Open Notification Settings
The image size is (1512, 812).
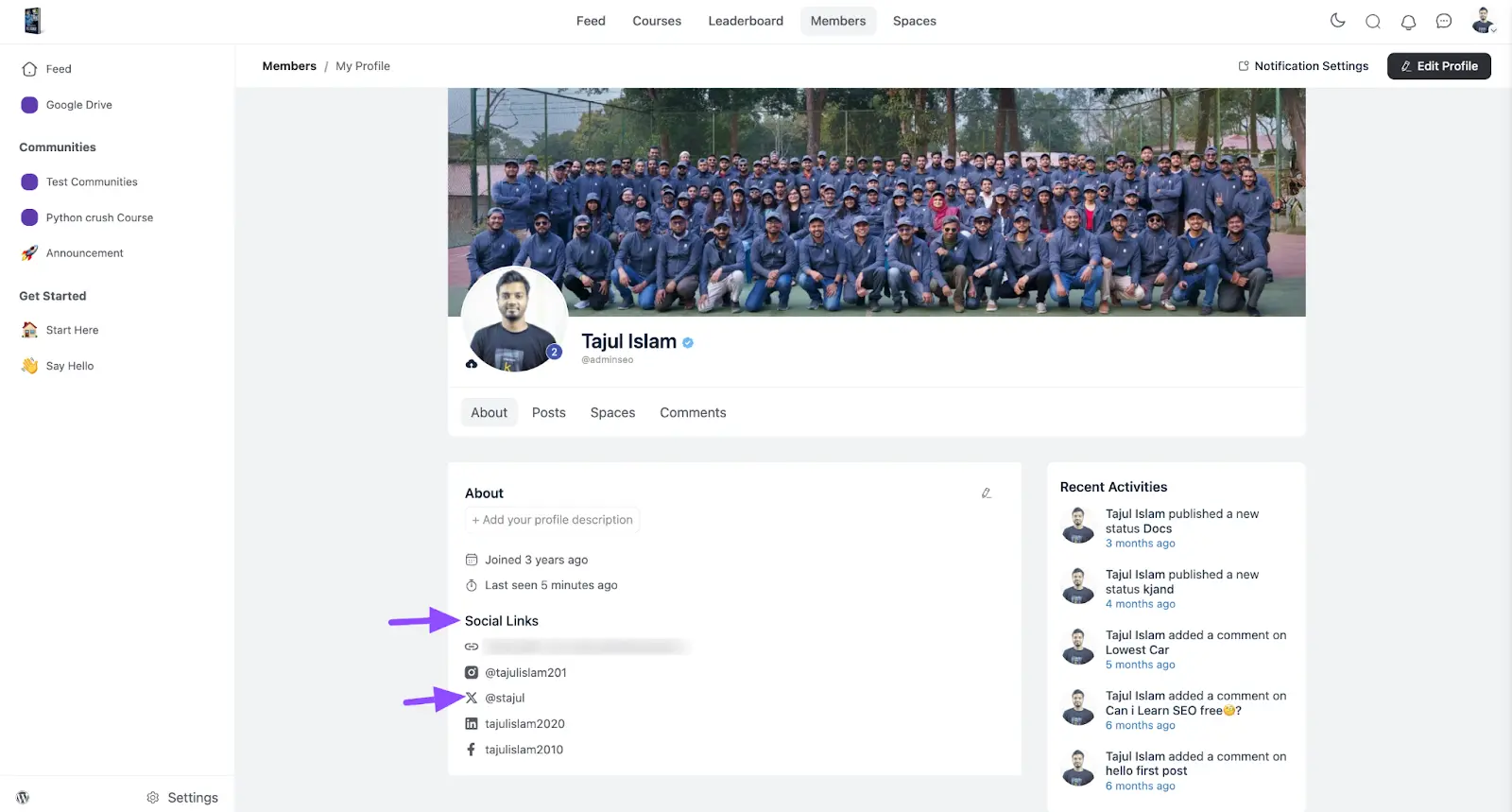pos(1303,66)
